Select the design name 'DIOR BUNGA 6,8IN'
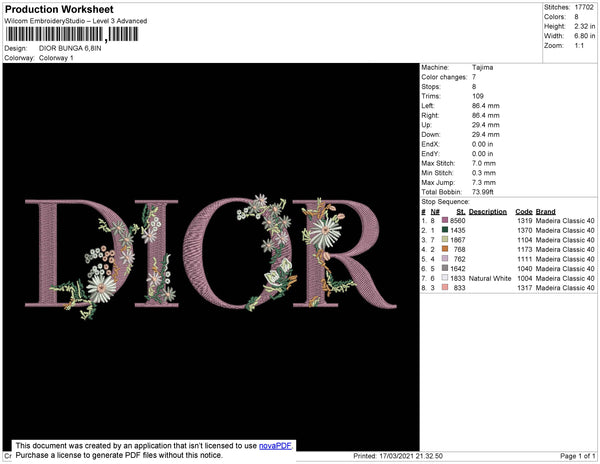 click(70, 48)
